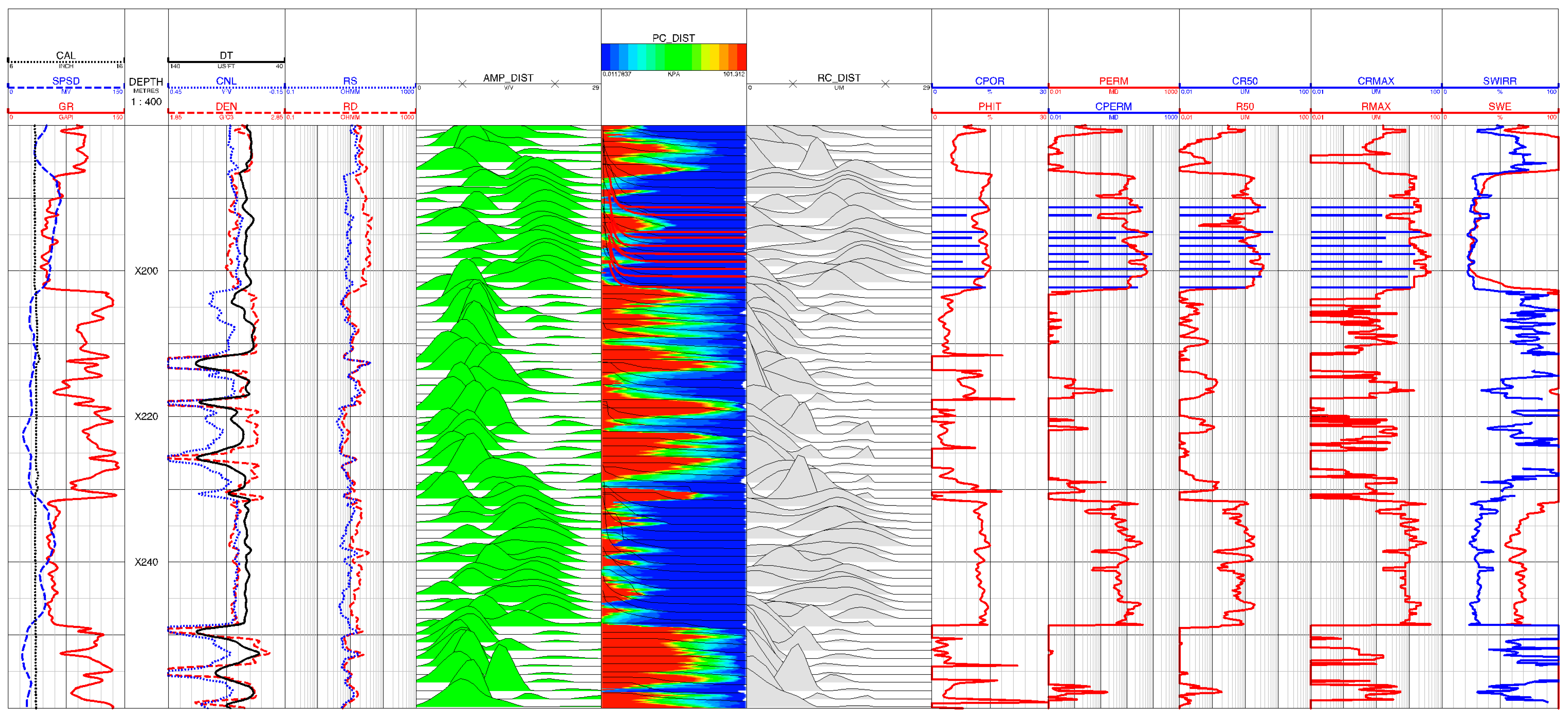
Task: Click the GR curve header label
Action: point(66,106)
